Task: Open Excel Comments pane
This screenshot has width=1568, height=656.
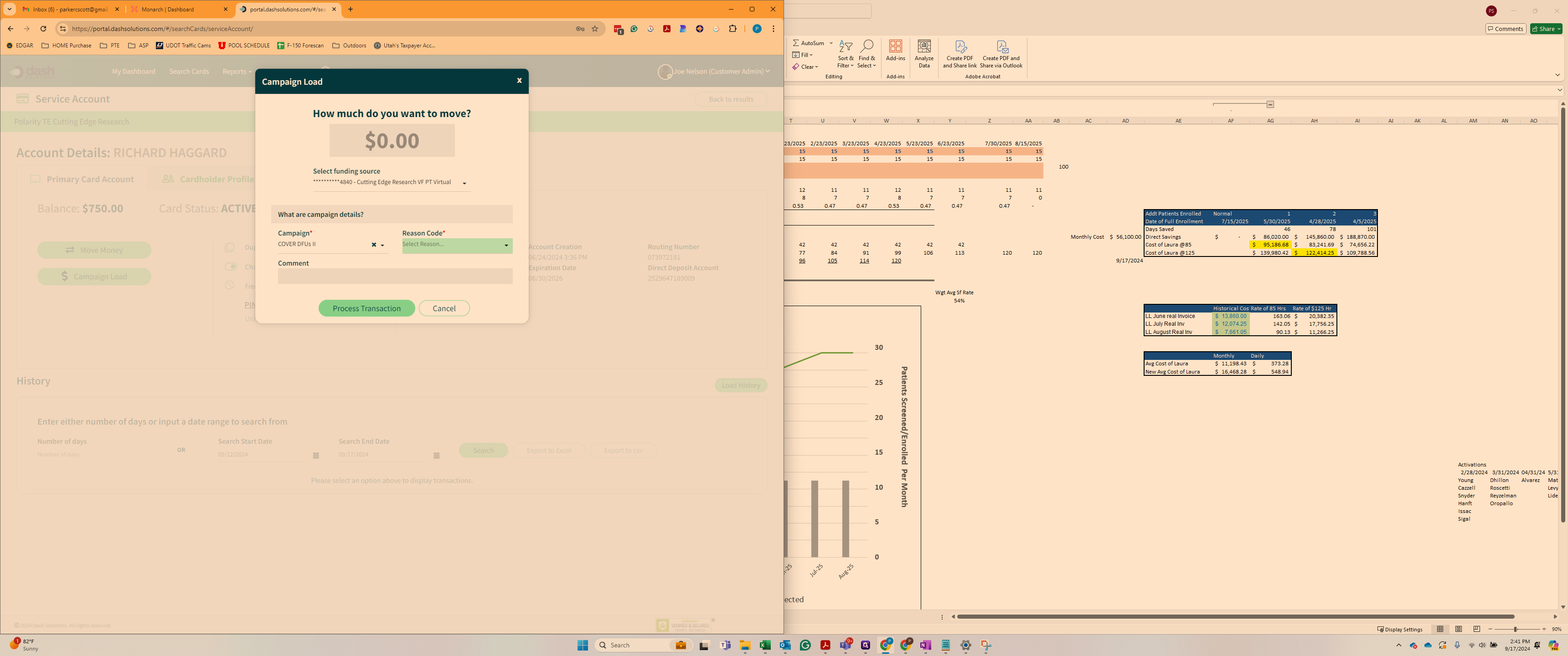Action: (1505, 29)
